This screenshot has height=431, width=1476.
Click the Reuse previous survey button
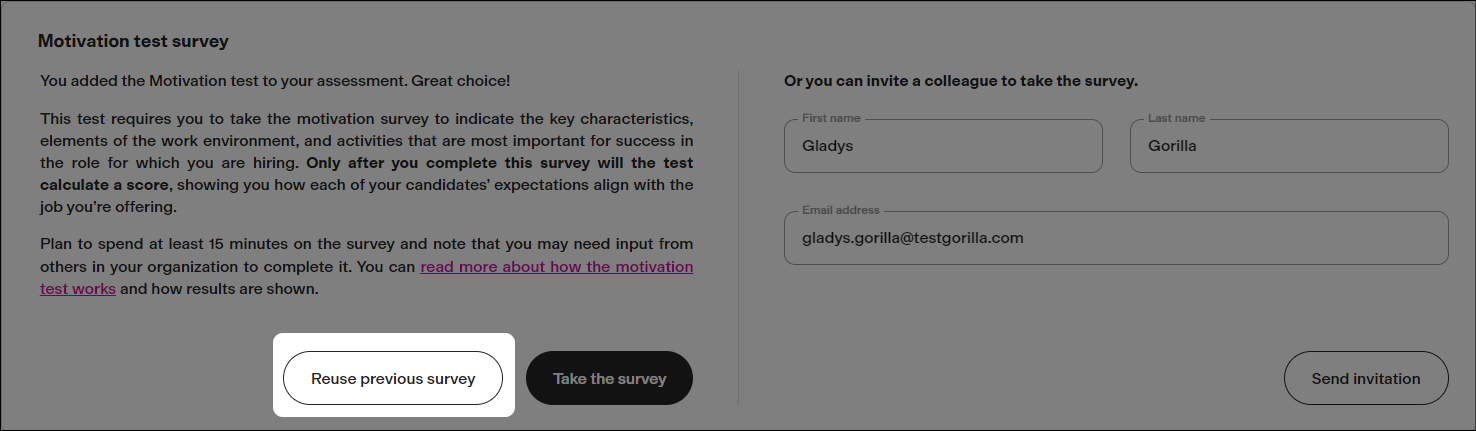click(393, 379)
